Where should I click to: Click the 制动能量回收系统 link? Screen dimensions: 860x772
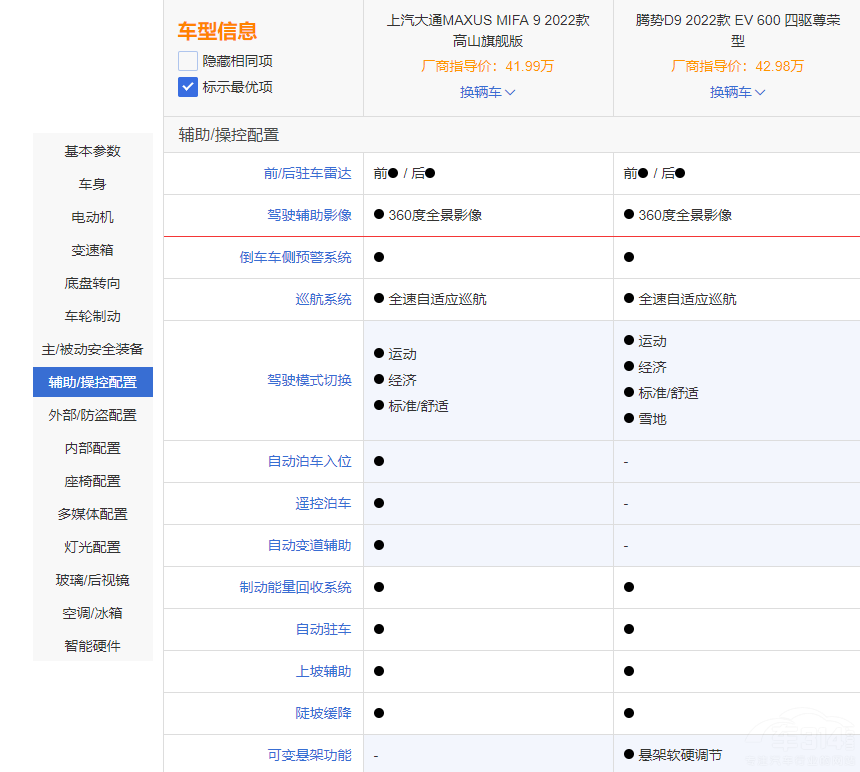click(296, 587)
